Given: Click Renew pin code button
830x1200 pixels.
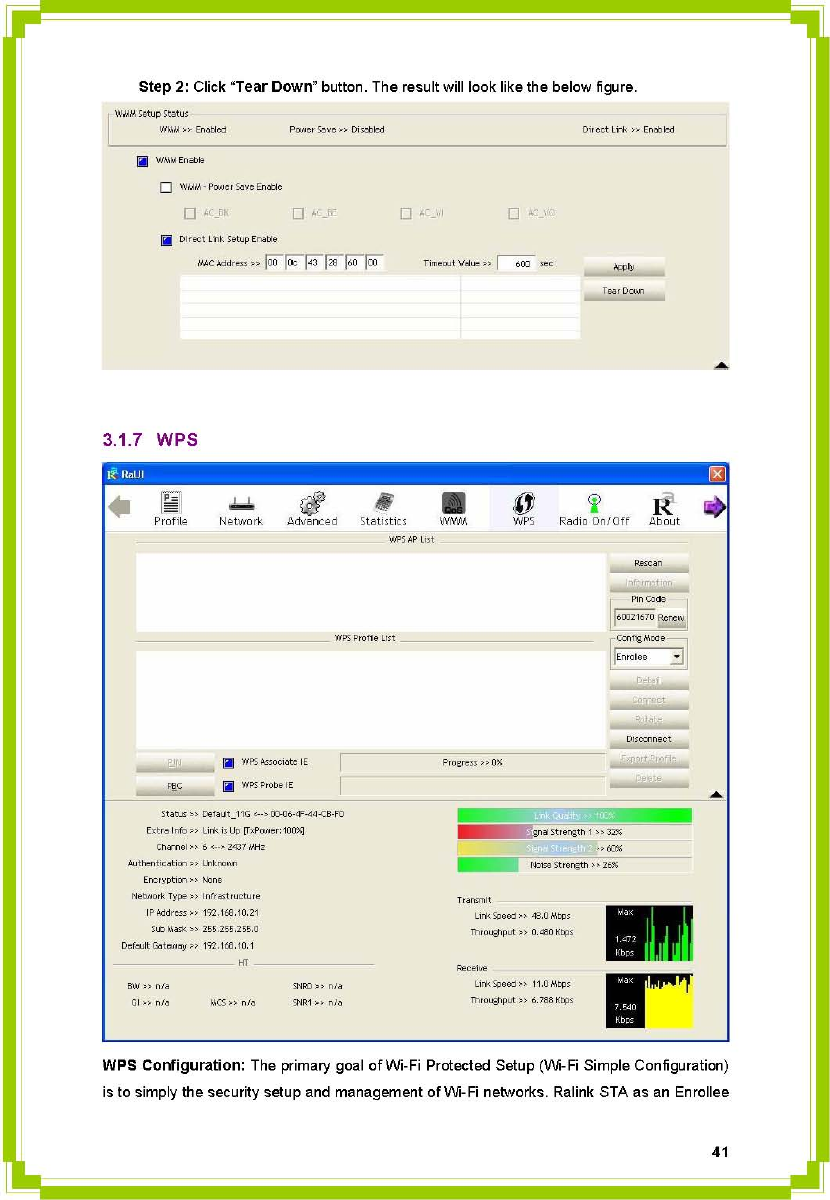Looking at the screenshot, I should click(671, 618).
